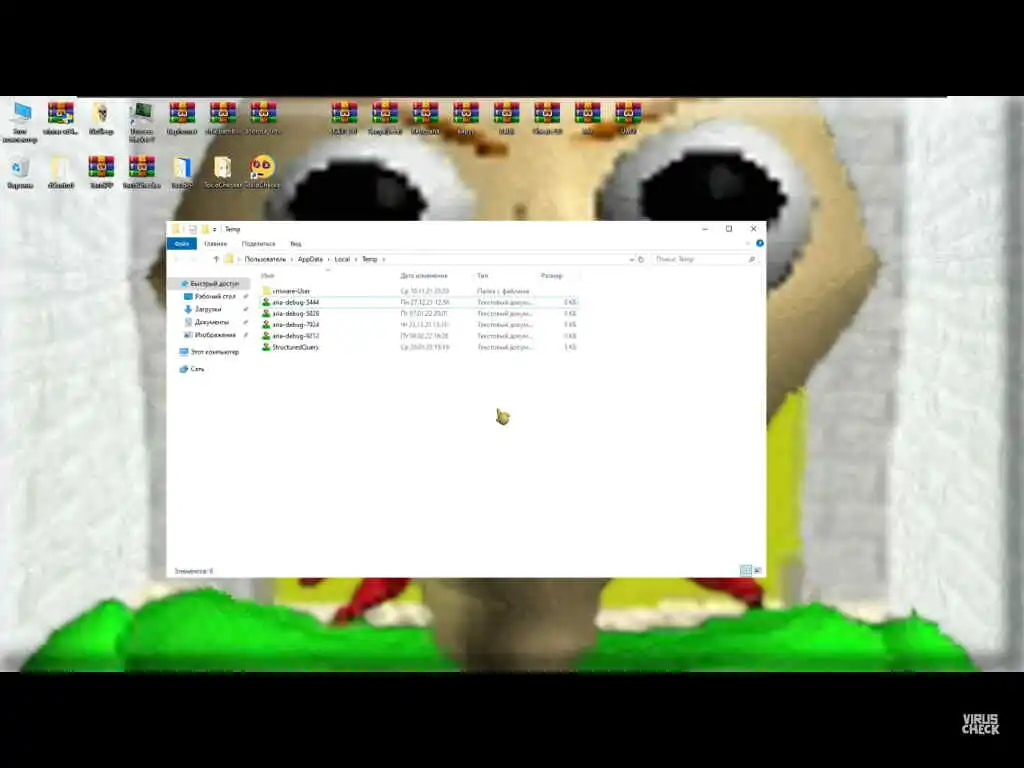The height and width of the screenshot is (768, 1024).
Task: Select Этот компьютер desktop icon
Action: (20, 121)
